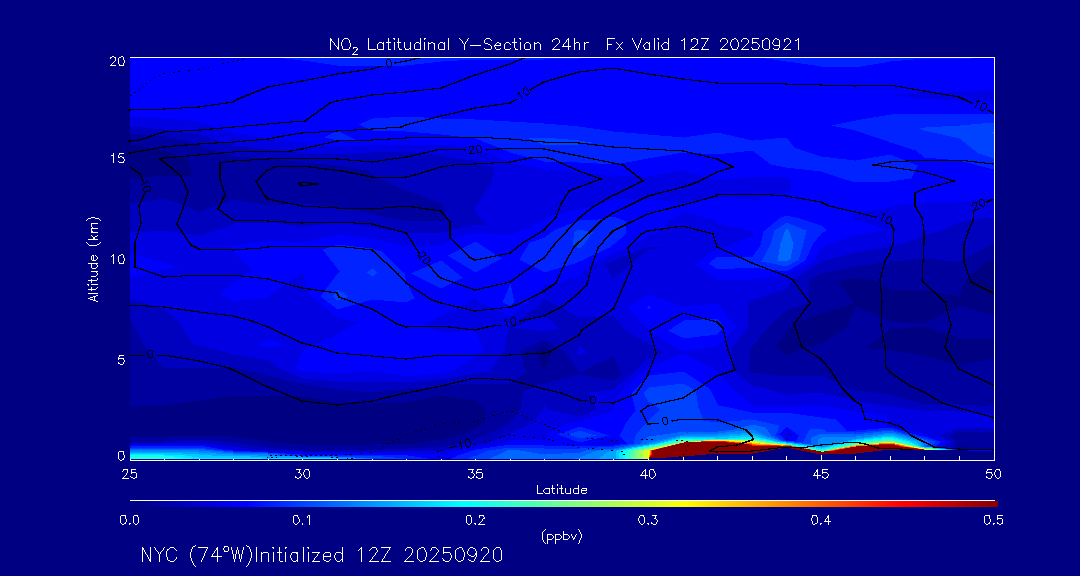Pick the 0.5 colorbar value label
The image size is (1080, 576).
[994, 520]
